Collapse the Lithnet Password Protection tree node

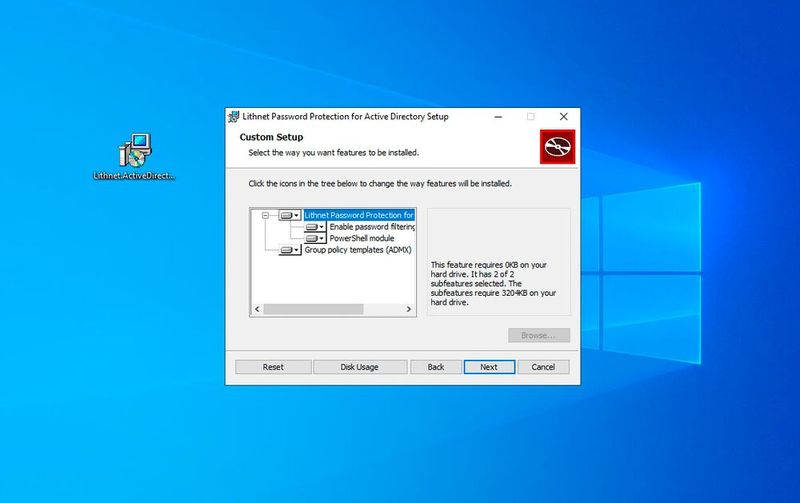click(x=265, y=215)
